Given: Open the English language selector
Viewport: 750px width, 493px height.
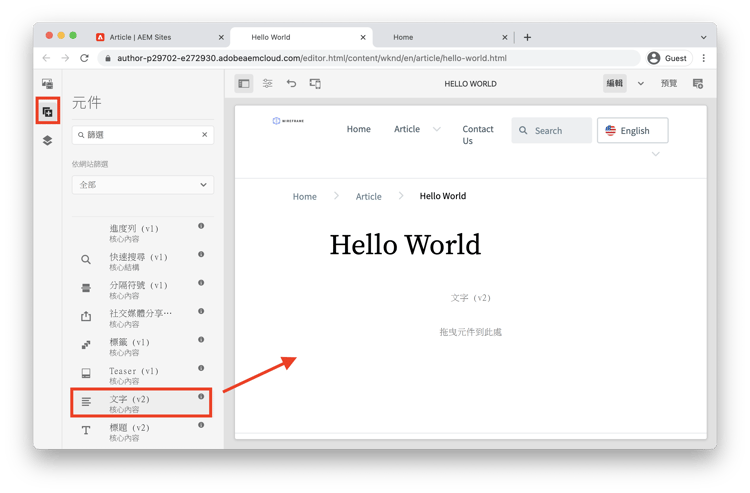Looking at the screenshot, I should (632, 130).
